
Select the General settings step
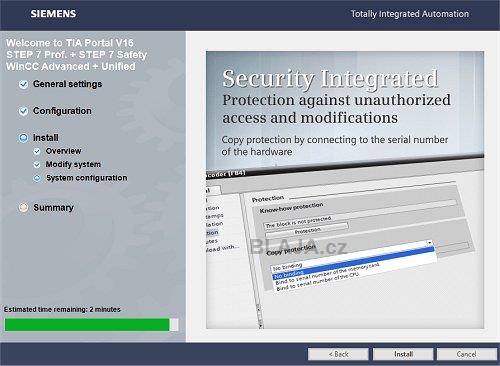pos(67,84)
